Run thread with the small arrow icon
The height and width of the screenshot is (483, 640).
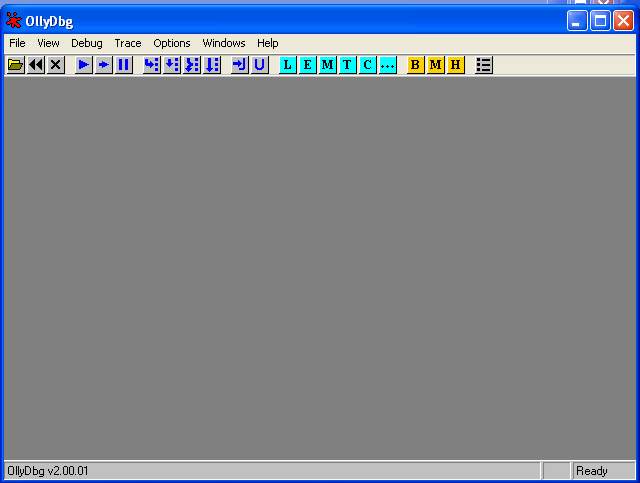(104, 65)
